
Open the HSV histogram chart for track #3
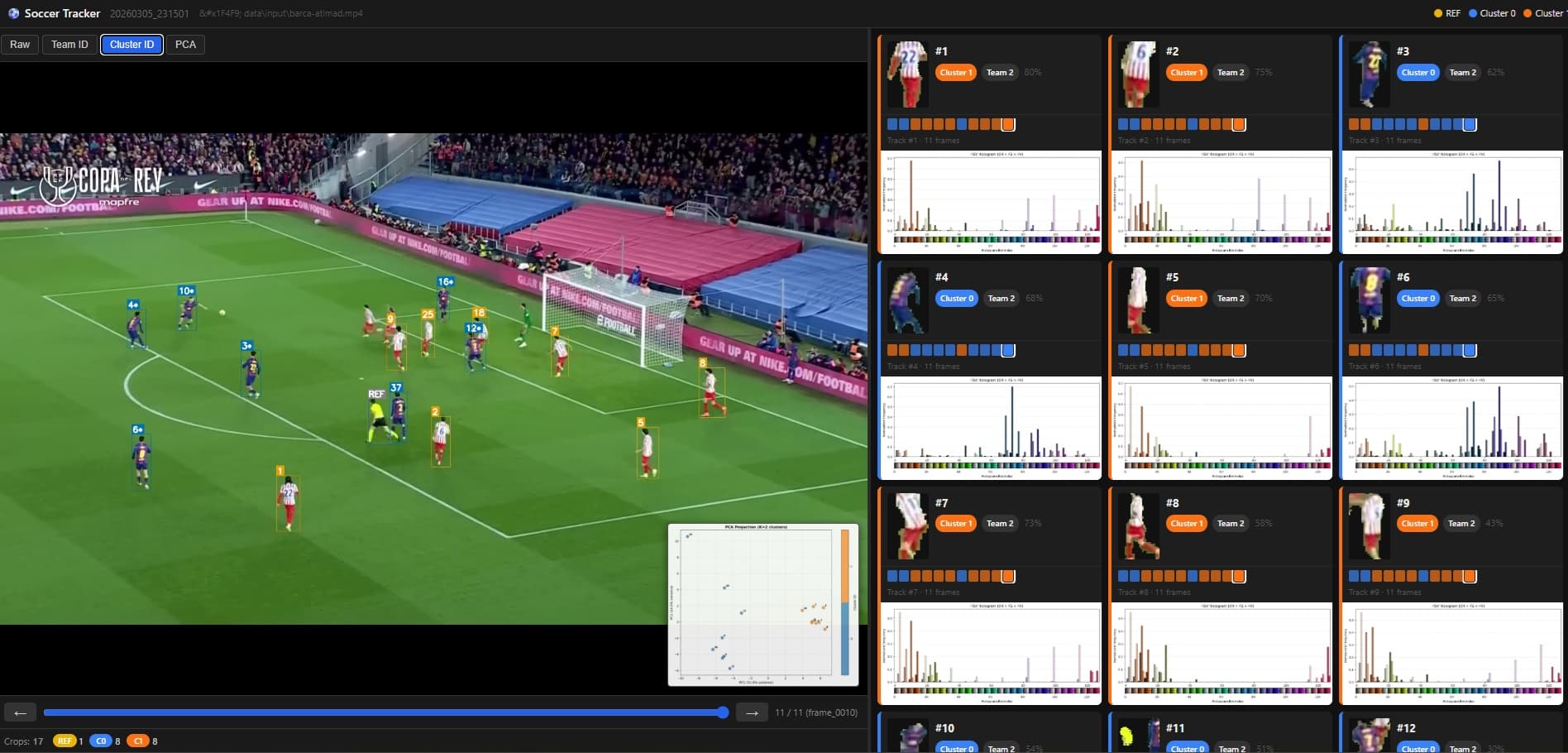coord(1452,202)
